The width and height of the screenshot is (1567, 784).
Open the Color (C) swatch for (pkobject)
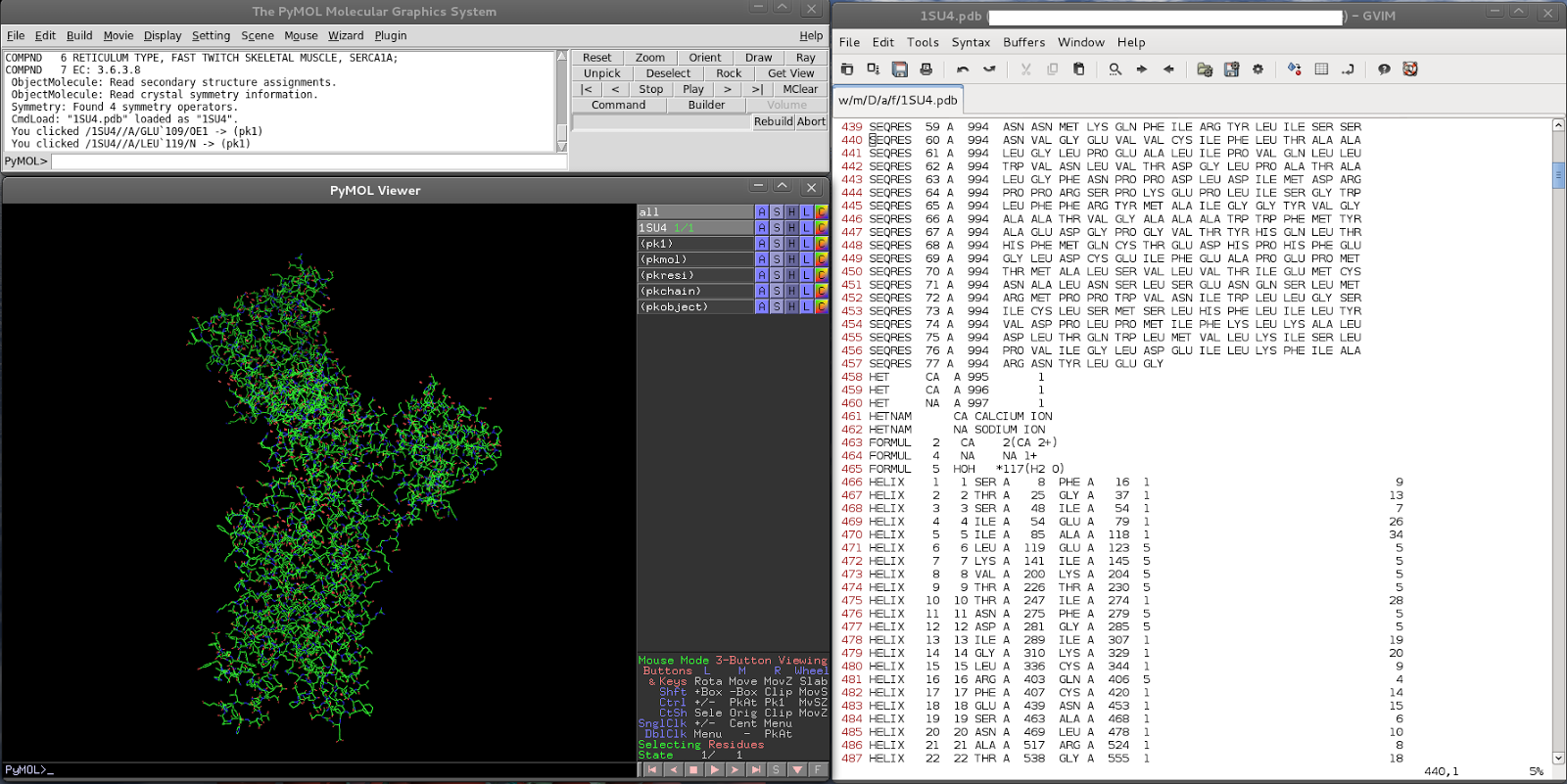(x=822, y=306)
